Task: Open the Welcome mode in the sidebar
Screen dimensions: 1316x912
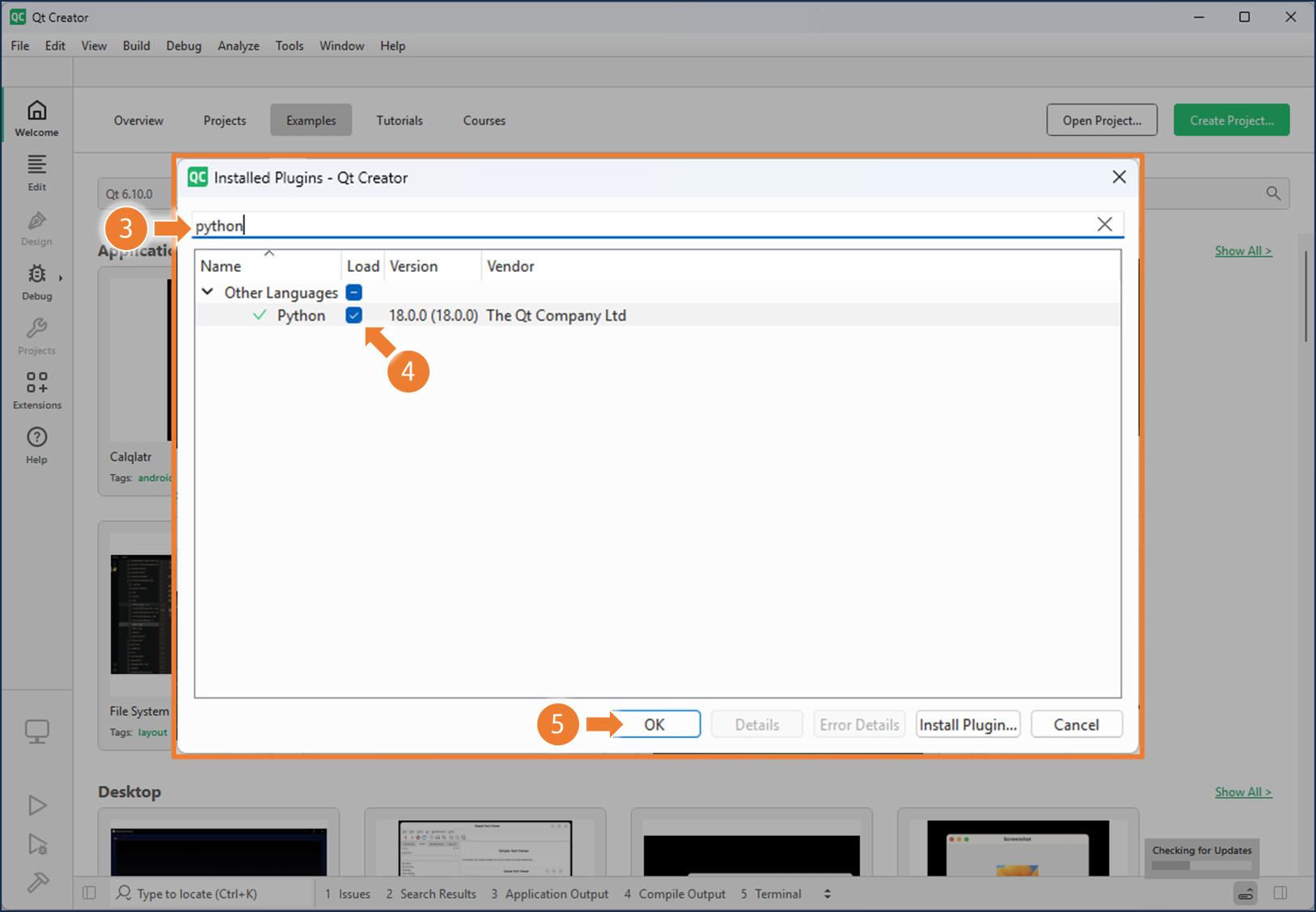Action: 36,118
